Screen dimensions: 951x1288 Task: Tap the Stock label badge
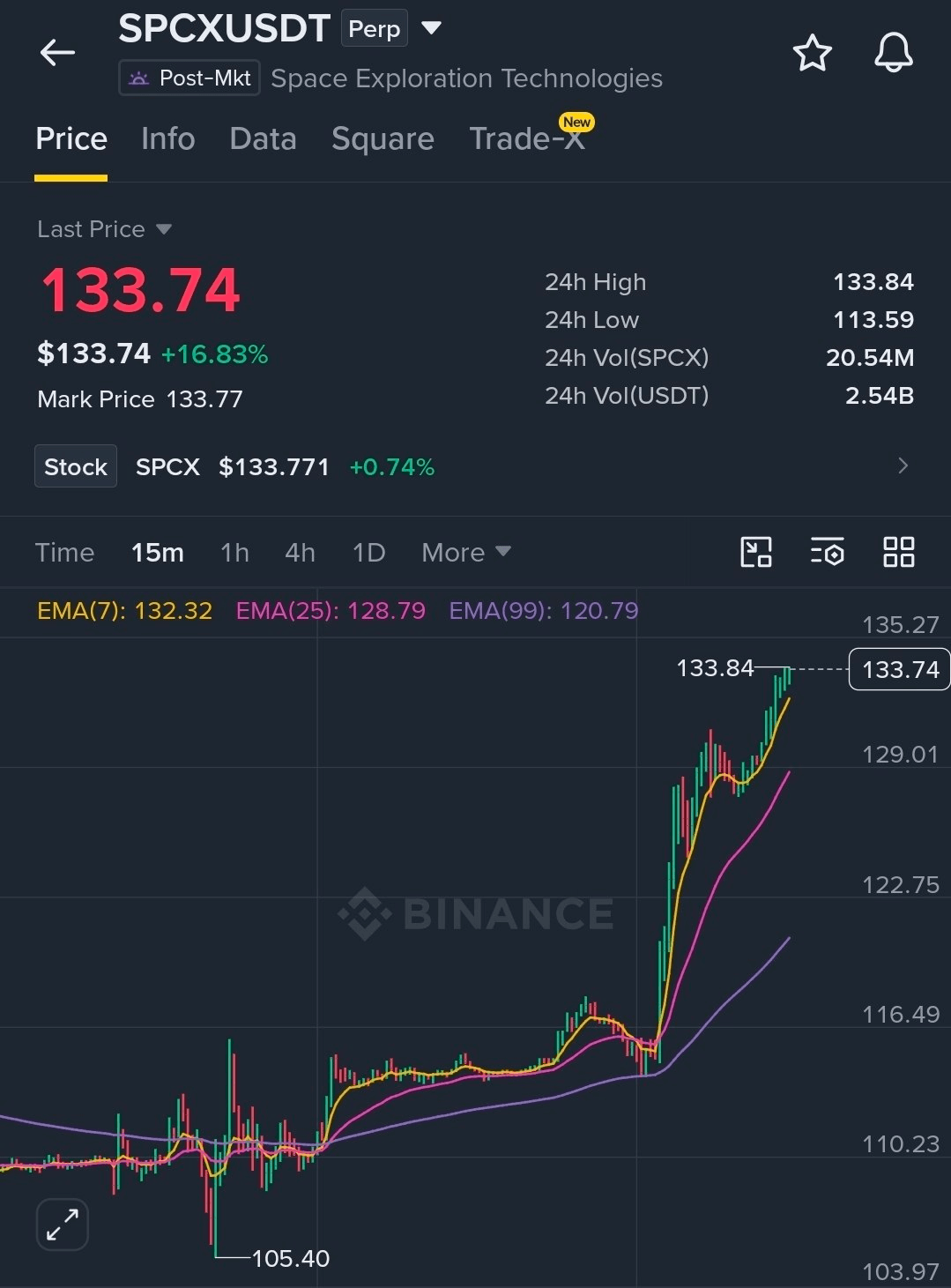click(x=76, y=466)
